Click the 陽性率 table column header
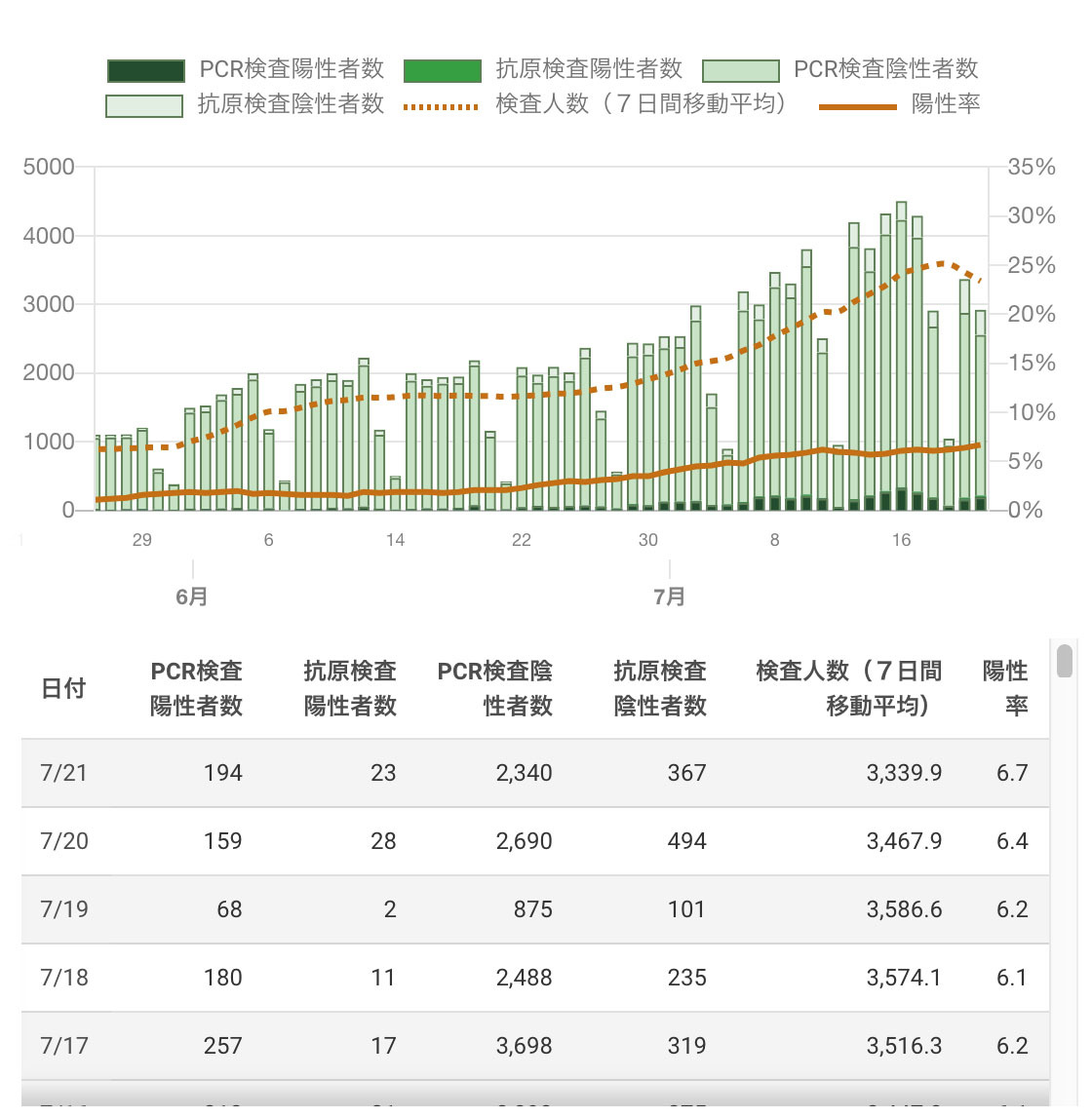The image size is (1092, 1118). [1005, 688]
